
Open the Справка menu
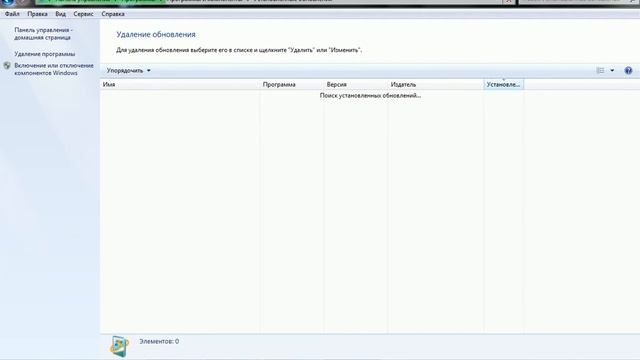pyautogui.click(x=113, y=14)
